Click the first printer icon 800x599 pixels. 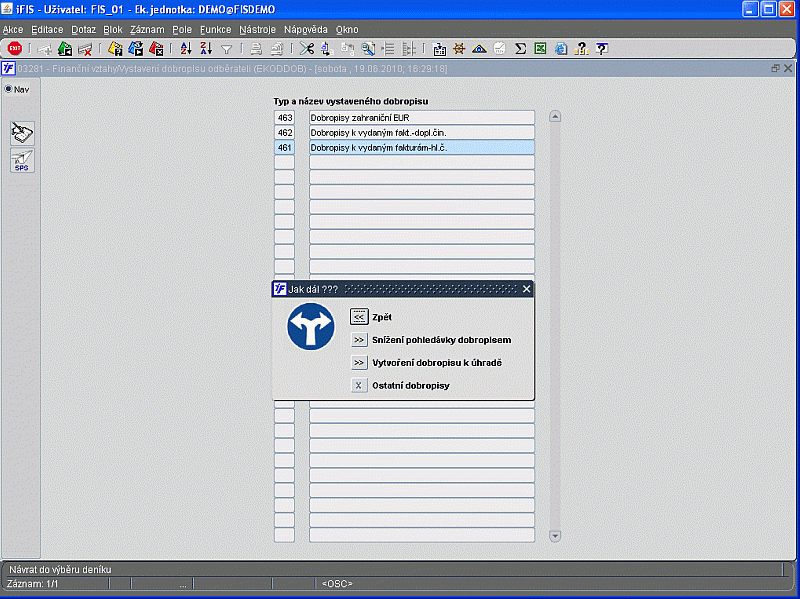coord(256,49)
